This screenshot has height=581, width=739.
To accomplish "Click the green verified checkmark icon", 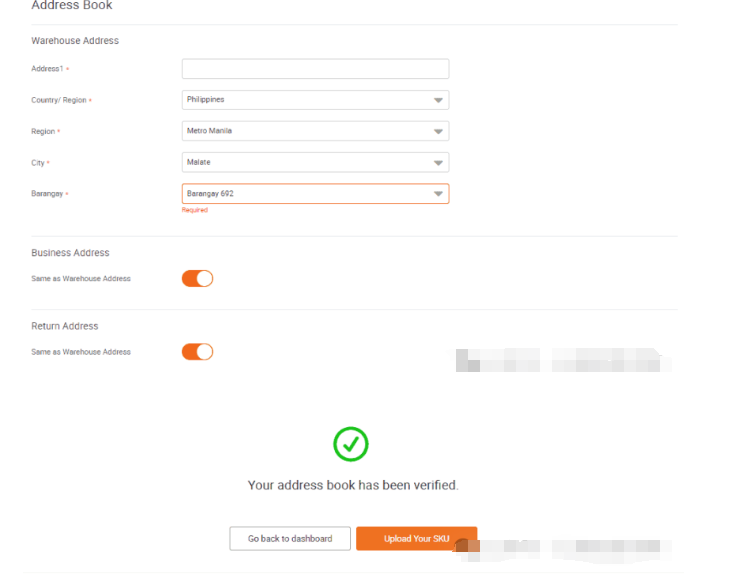I will (x=351, y=444).
